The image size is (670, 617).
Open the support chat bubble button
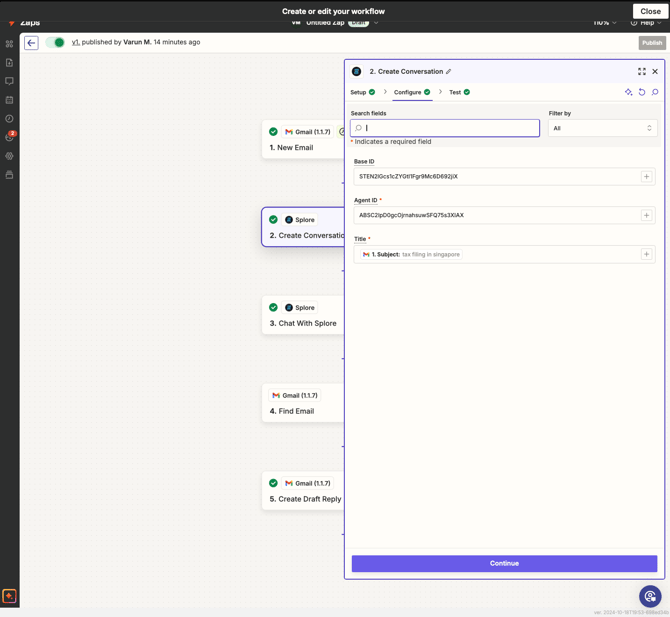650,596
